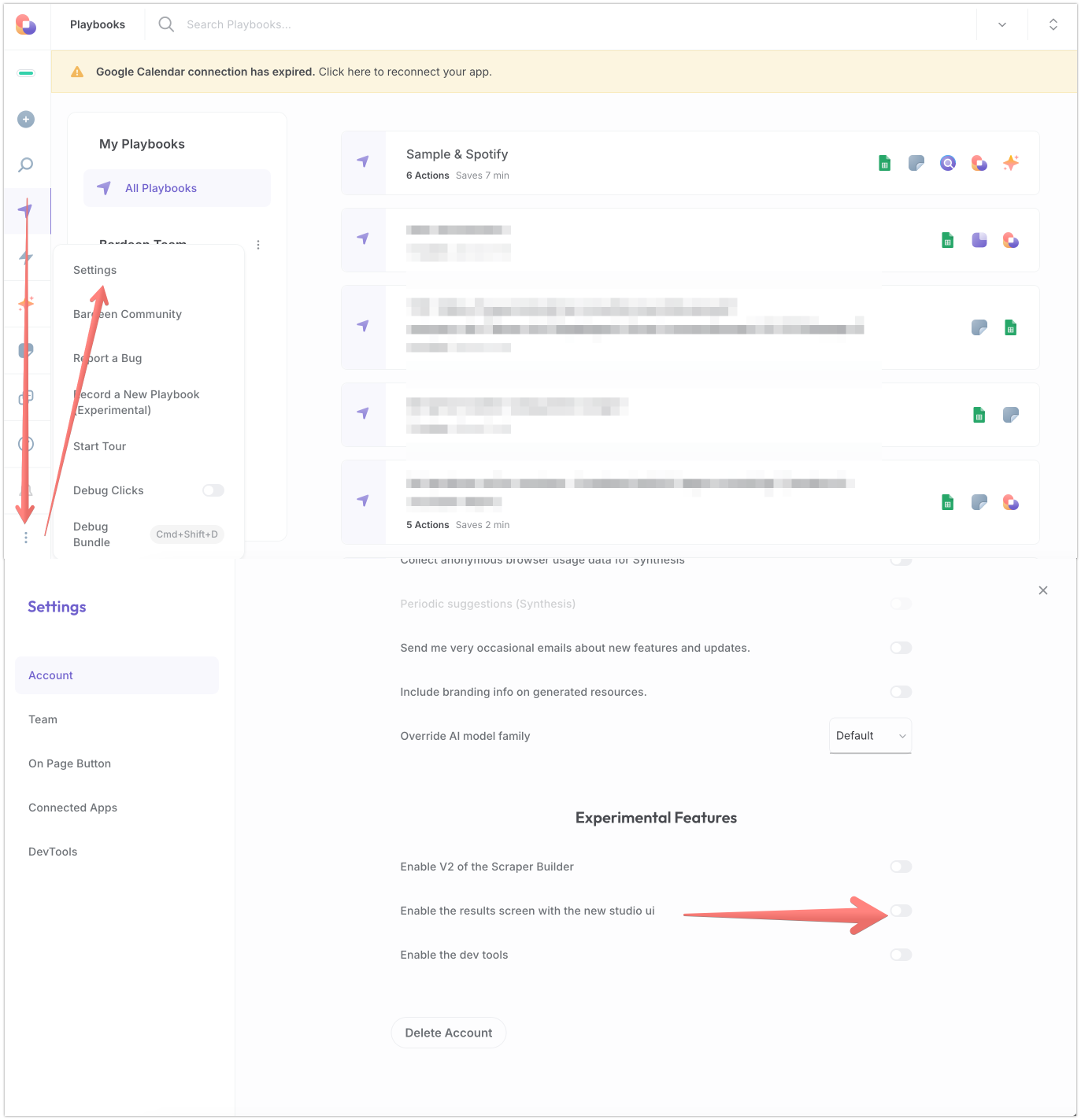
Task: Open the three-dot more menu at sidebar bottom
Action: [26, 537]
